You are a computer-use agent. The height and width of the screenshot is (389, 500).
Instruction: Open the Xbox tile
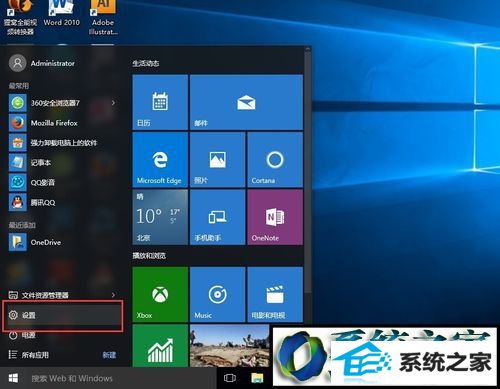160,294
